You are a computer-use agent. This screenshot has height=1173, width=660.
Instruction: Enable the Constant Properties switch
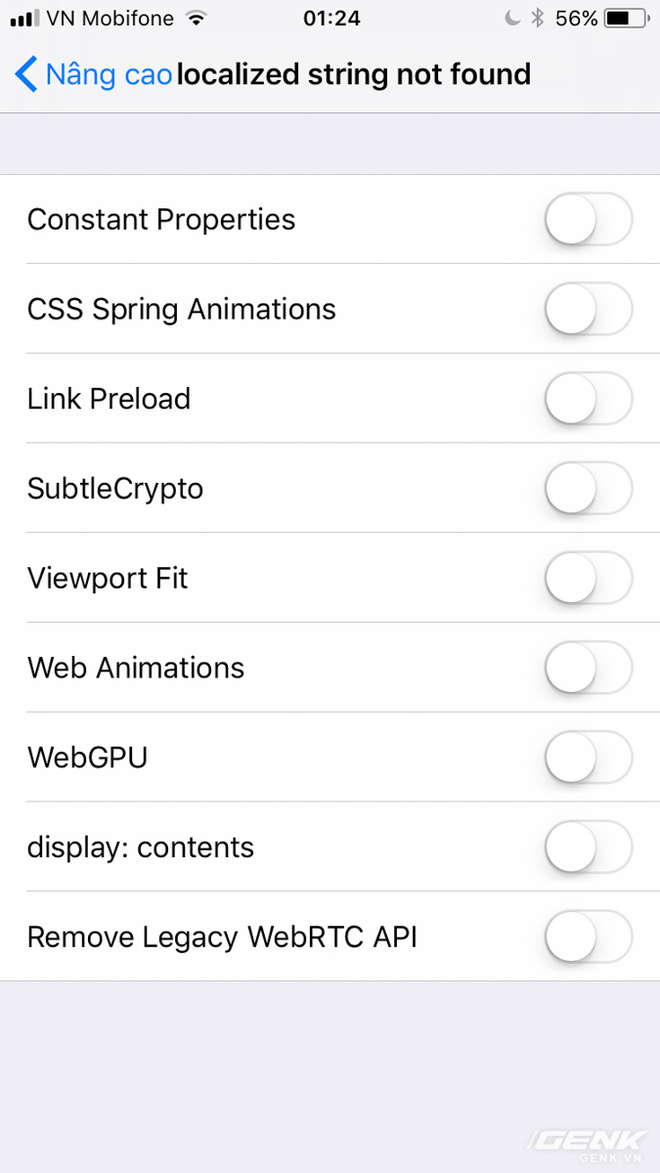point(588,220)
